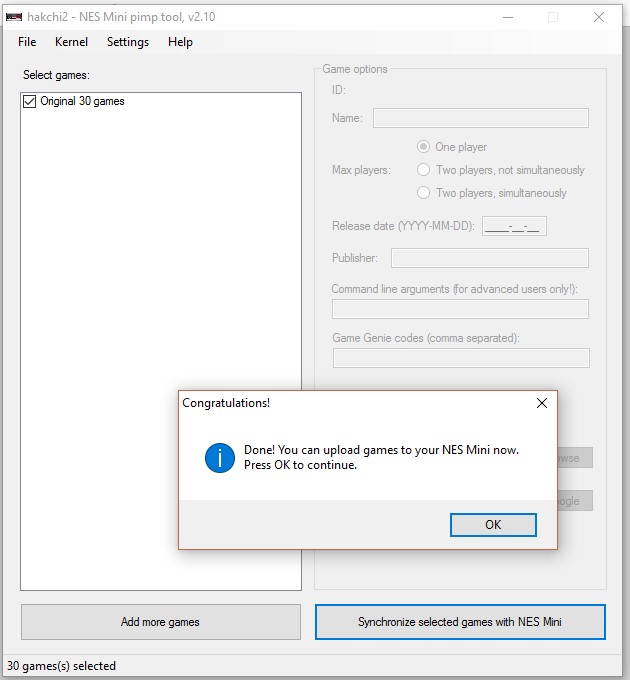
Task: Open the Settings menu
Action: (128, 42)
